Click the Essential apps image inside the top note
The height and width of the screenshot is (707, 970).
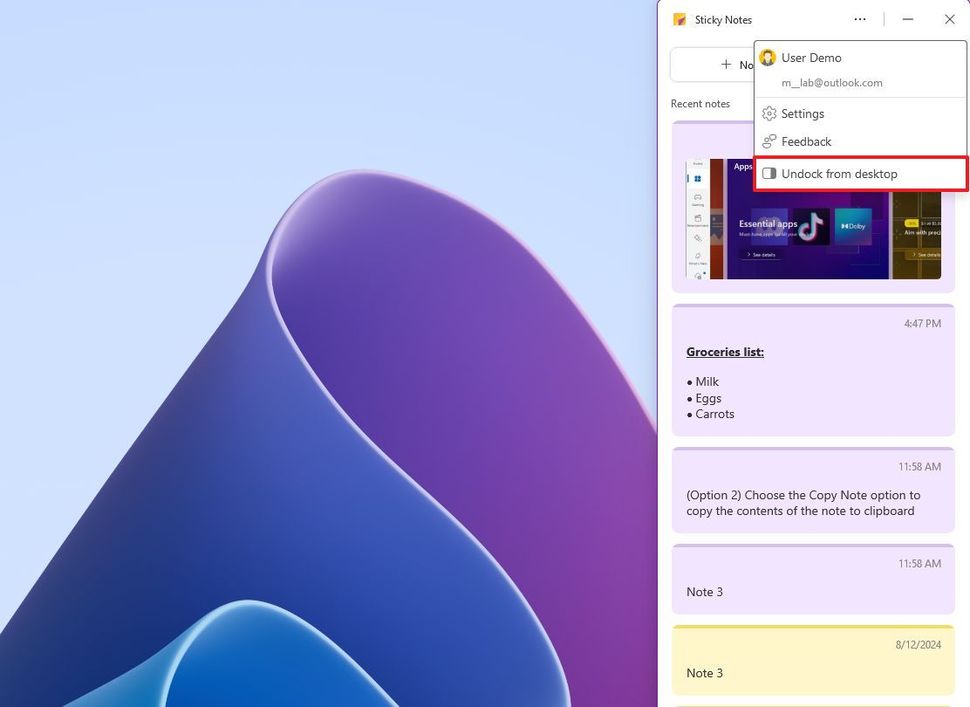click(768, 226)
